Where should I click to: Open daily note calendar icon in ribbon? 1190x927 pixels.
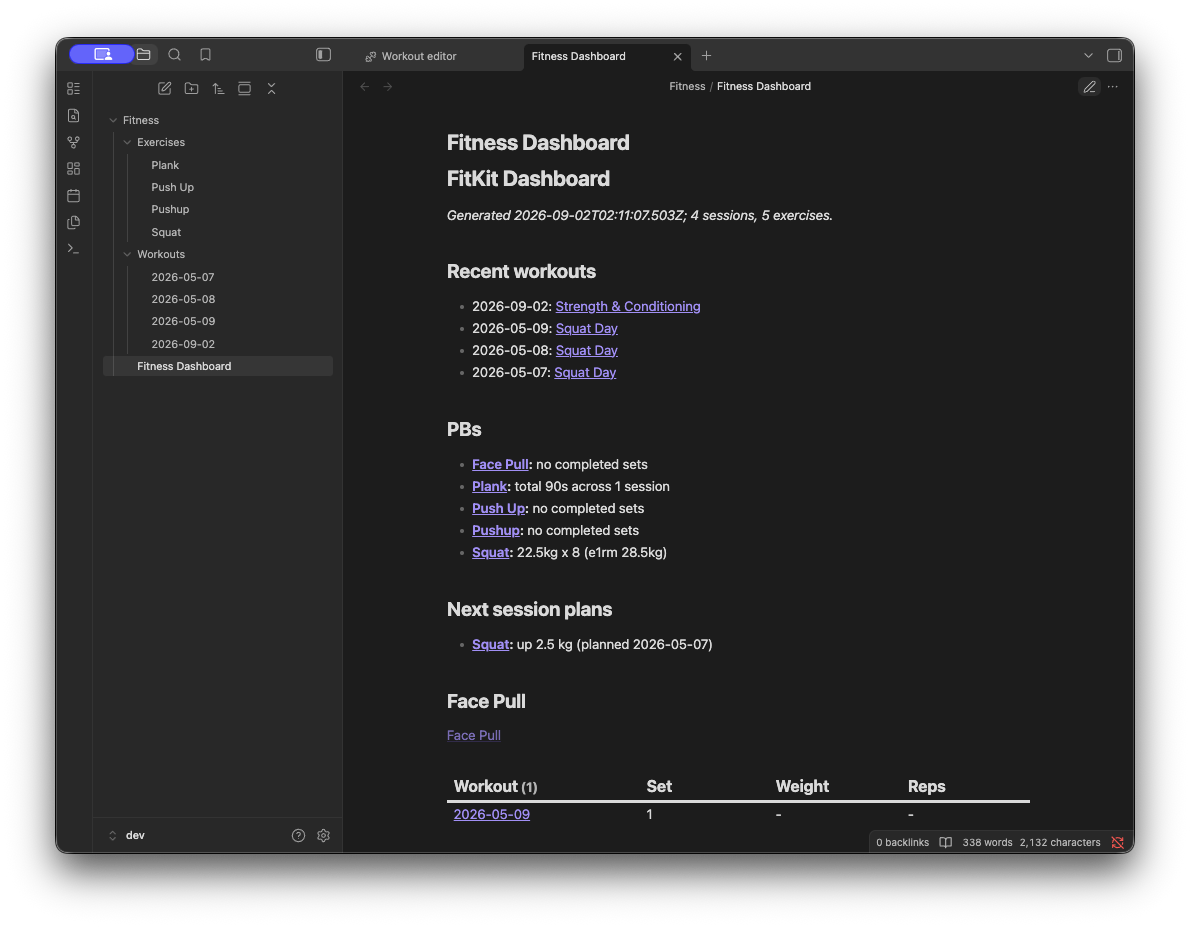[74, 196]
